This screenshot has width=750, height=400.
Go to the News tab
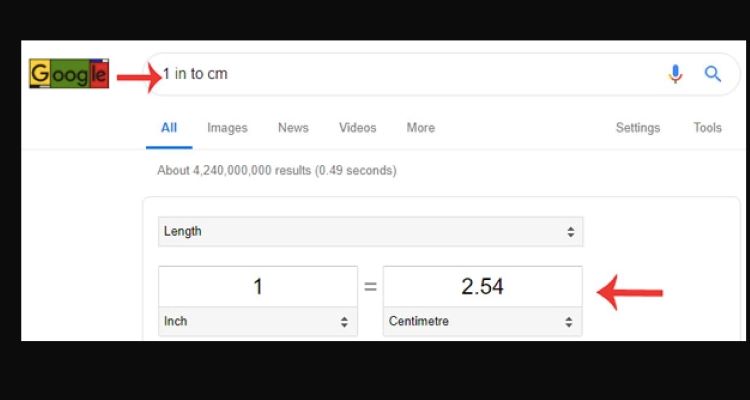pyautogui.click(x=293, y=128)
